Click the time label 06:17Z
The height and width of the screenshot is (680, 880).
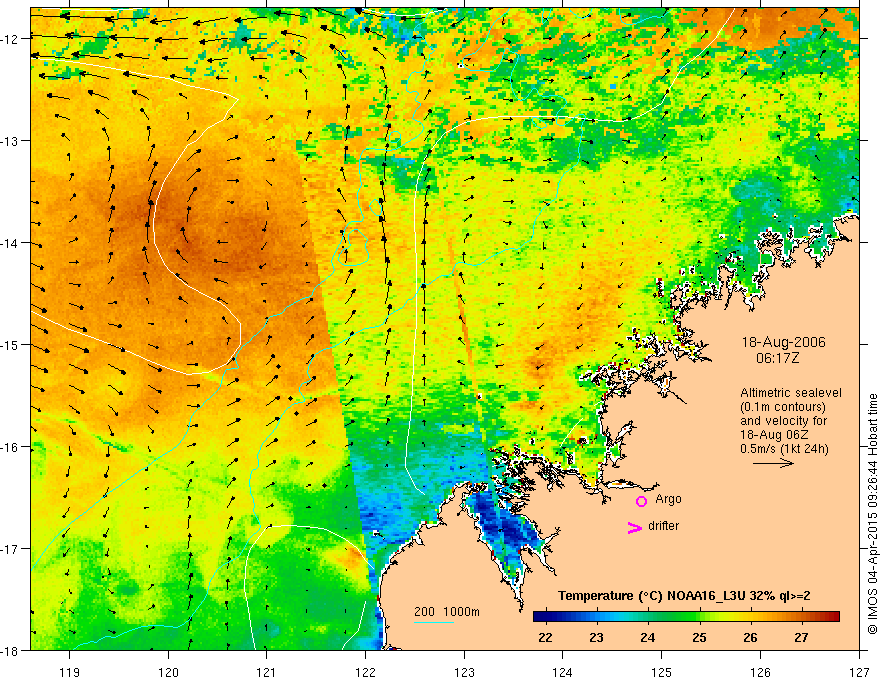(777, 358)
